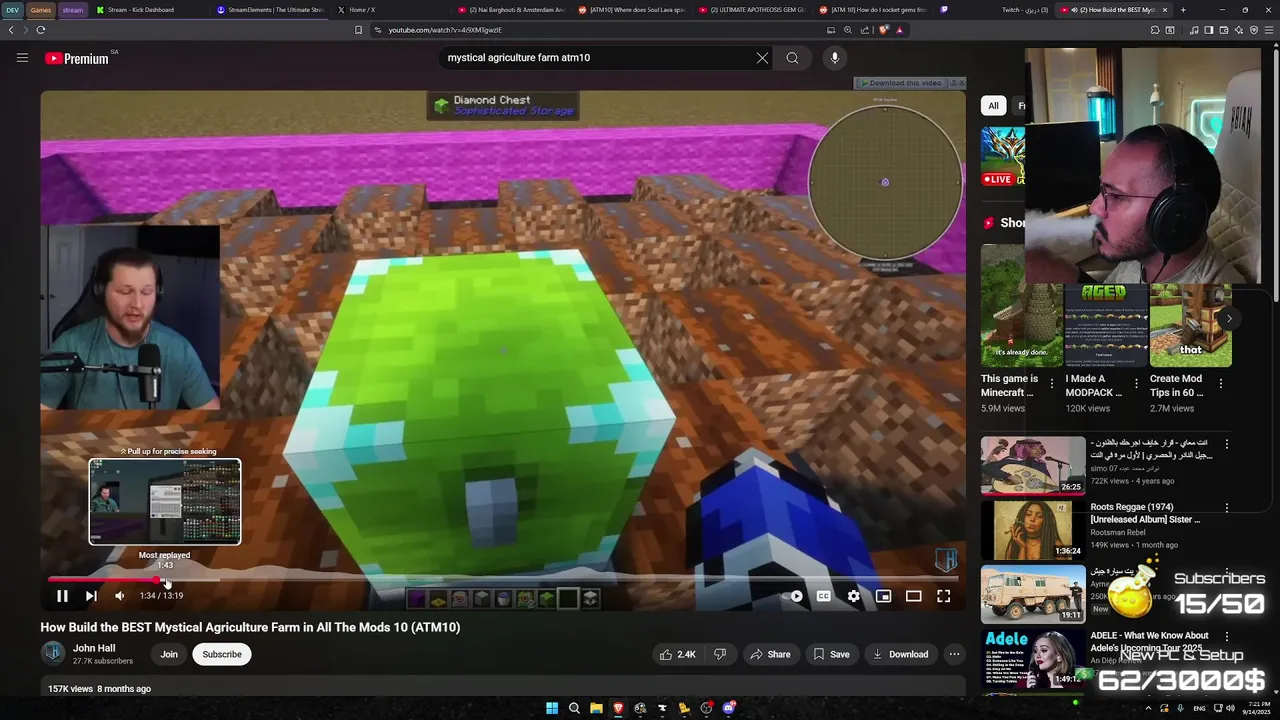This screenshot has width=1280, height=720.
Task: Open the taskbar volume control
Action: pos(1230,708)
